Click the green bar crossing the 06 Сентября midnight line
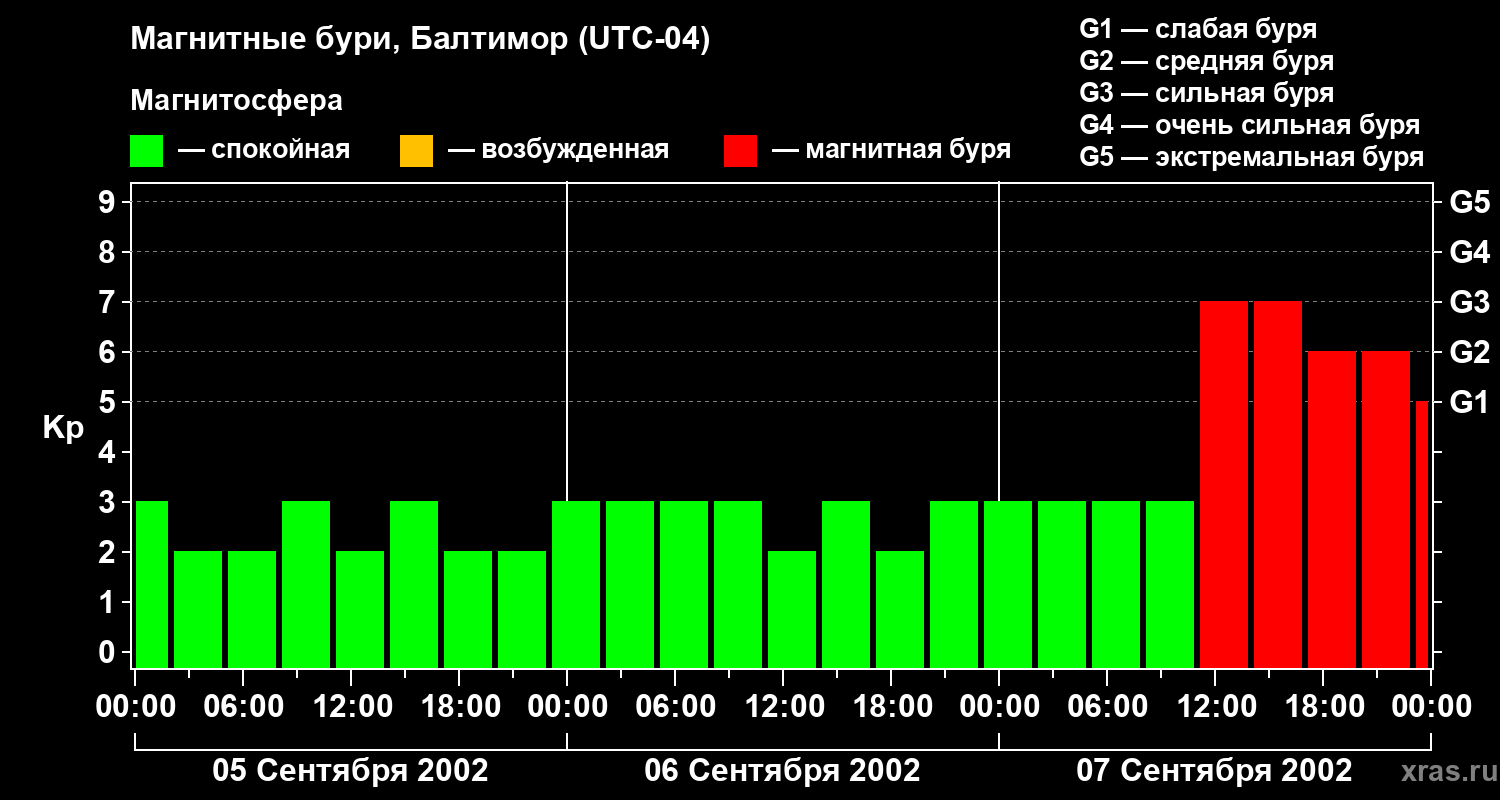Image resolution: width=1500 pixels, height=800 pixels. (x=576, y=584)
